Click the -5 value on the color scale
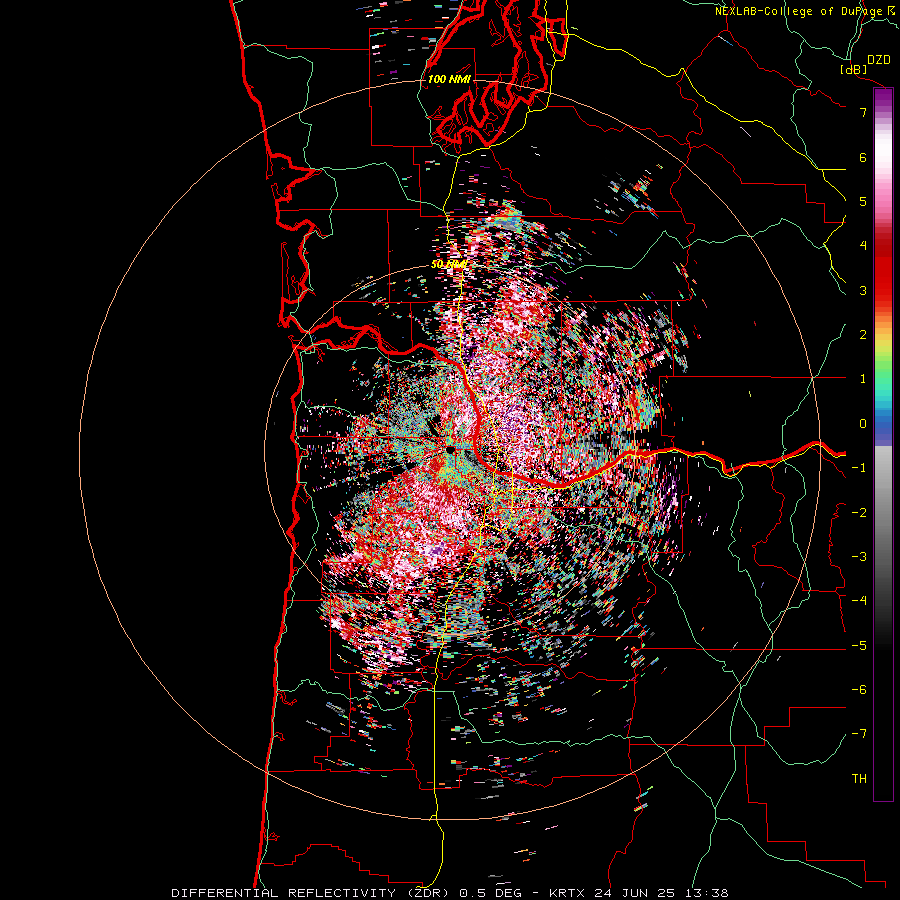The width and height of the screenshot is (900, 900). point(859,646)
